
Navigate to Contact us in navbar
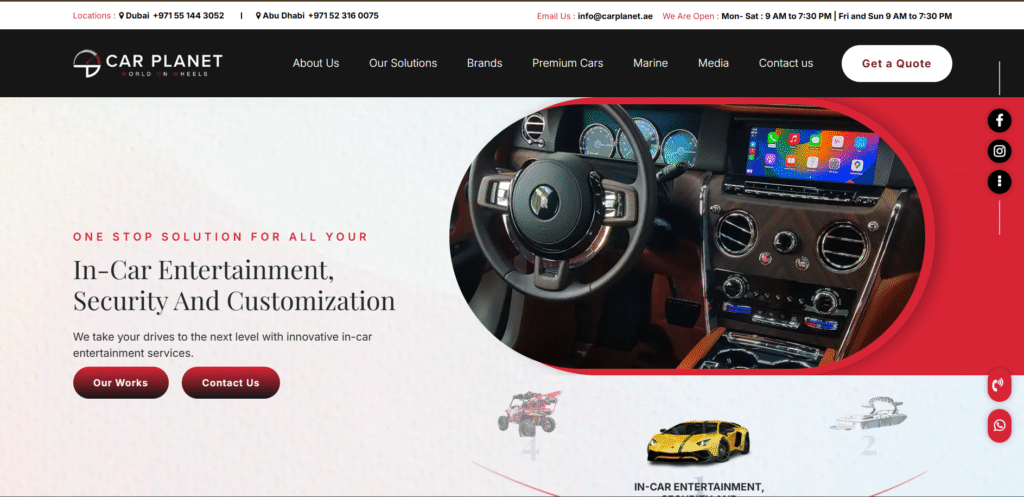click(785, 63)
